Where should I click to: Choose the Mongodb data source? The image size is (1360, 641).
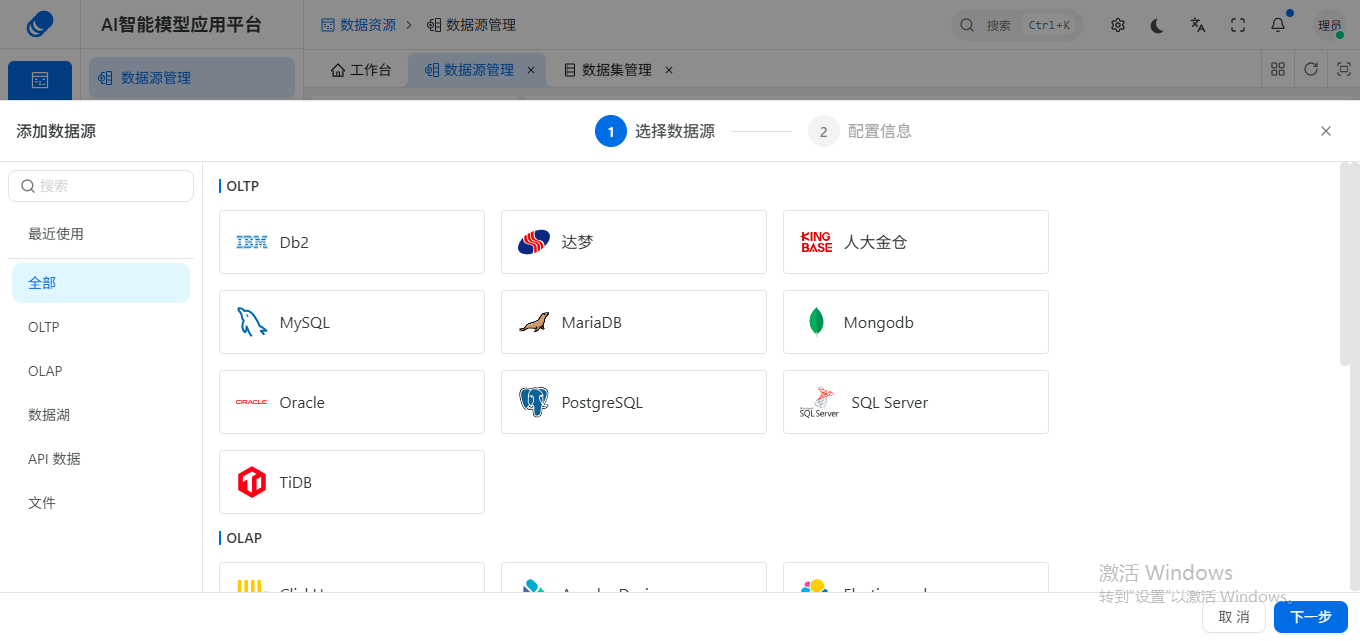(916, 322)
